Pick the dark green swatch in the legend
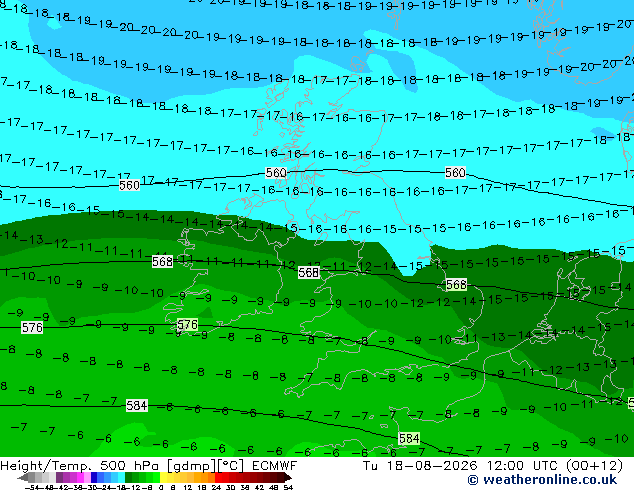 pyautogui.click(x=128, y=477)
